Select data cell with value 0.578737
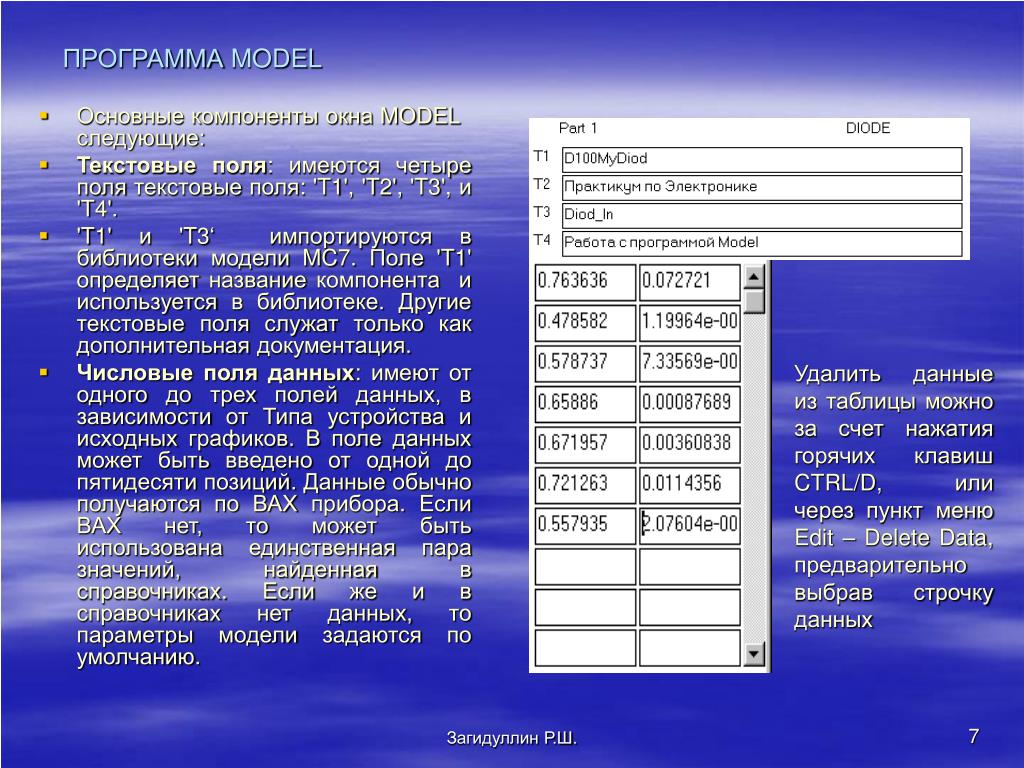 [585, 362]
